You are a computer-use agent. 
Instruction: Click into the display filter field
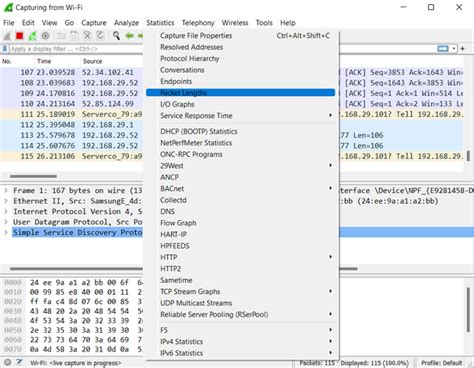click(76, 49)
